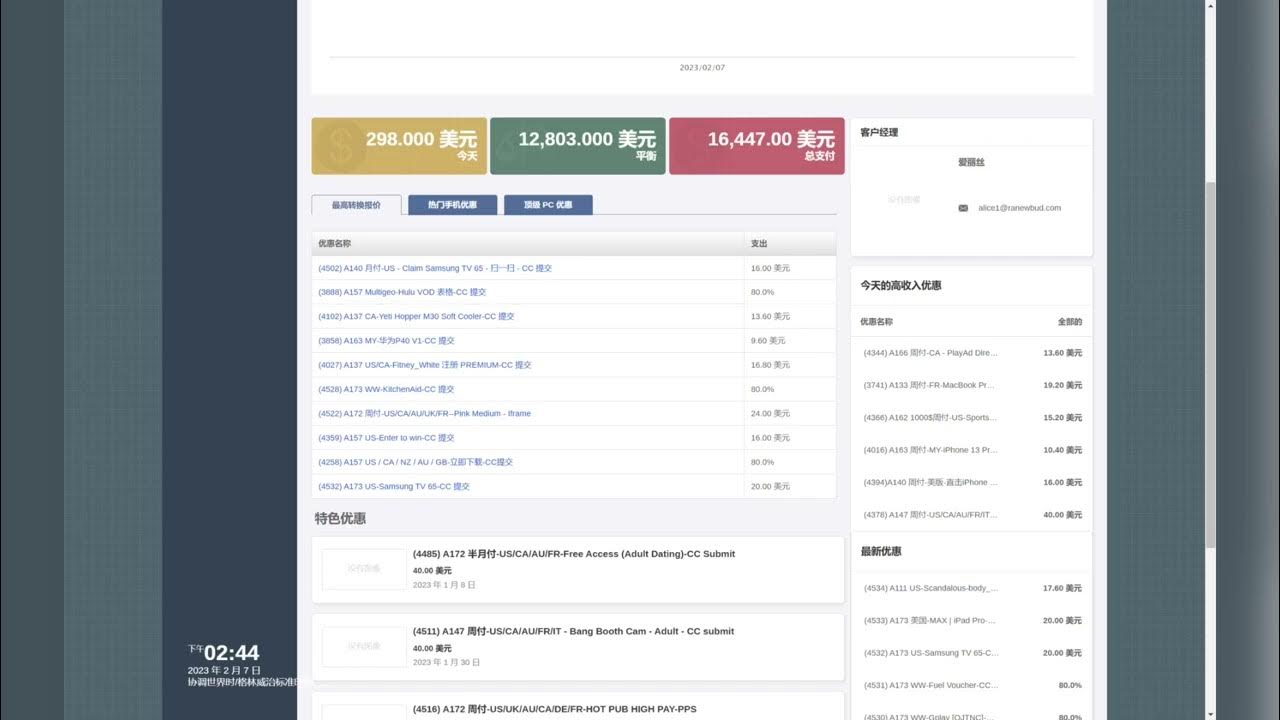This screenshot has height=720, width=1280.
Task: Click the manager photo placeholder under 客户经理
Action: pyautogui.click(x=904, y=199)
